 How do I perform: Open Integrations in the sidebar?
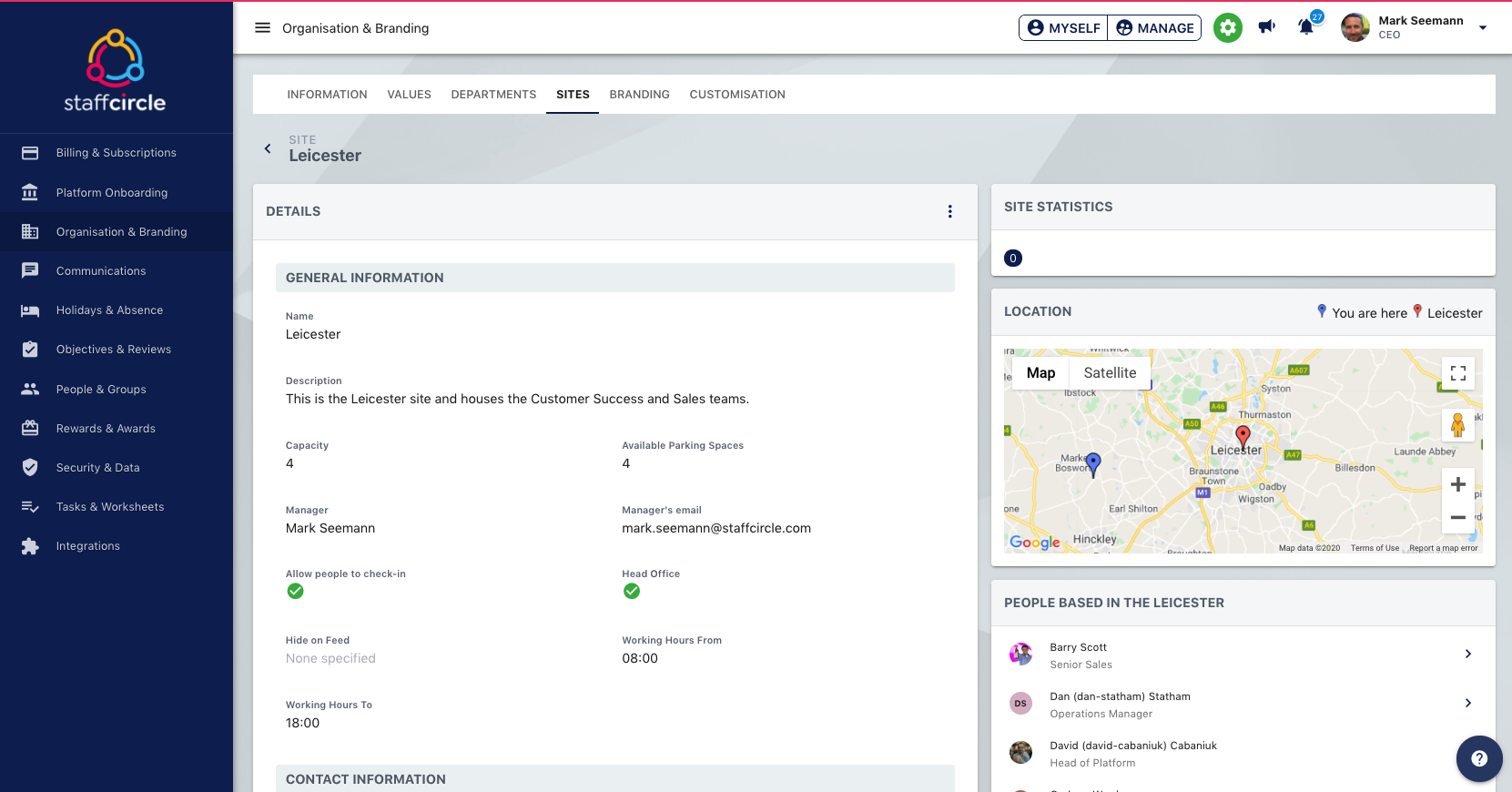pos(117,546)
